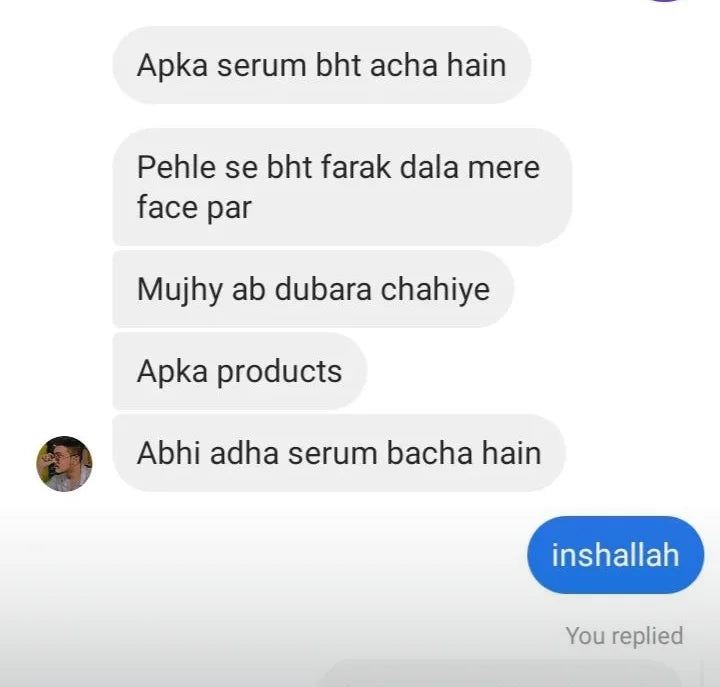Click 'Abhi' next to the avatar
The height and width of the screenshot is (687, 720).
tap(168, 453)
